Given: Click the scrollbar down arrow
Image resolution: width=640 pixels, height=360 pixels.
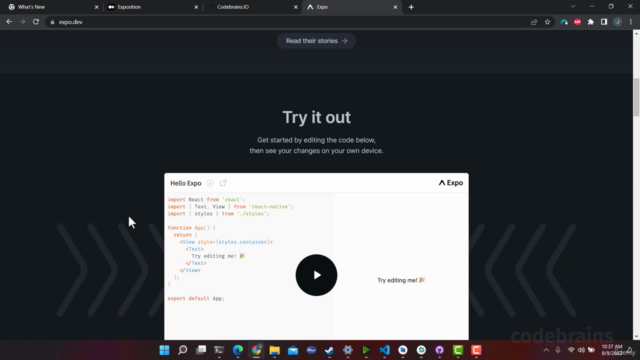Looking at the screenshot, I should pyautogui.click(x=636, y=336).
